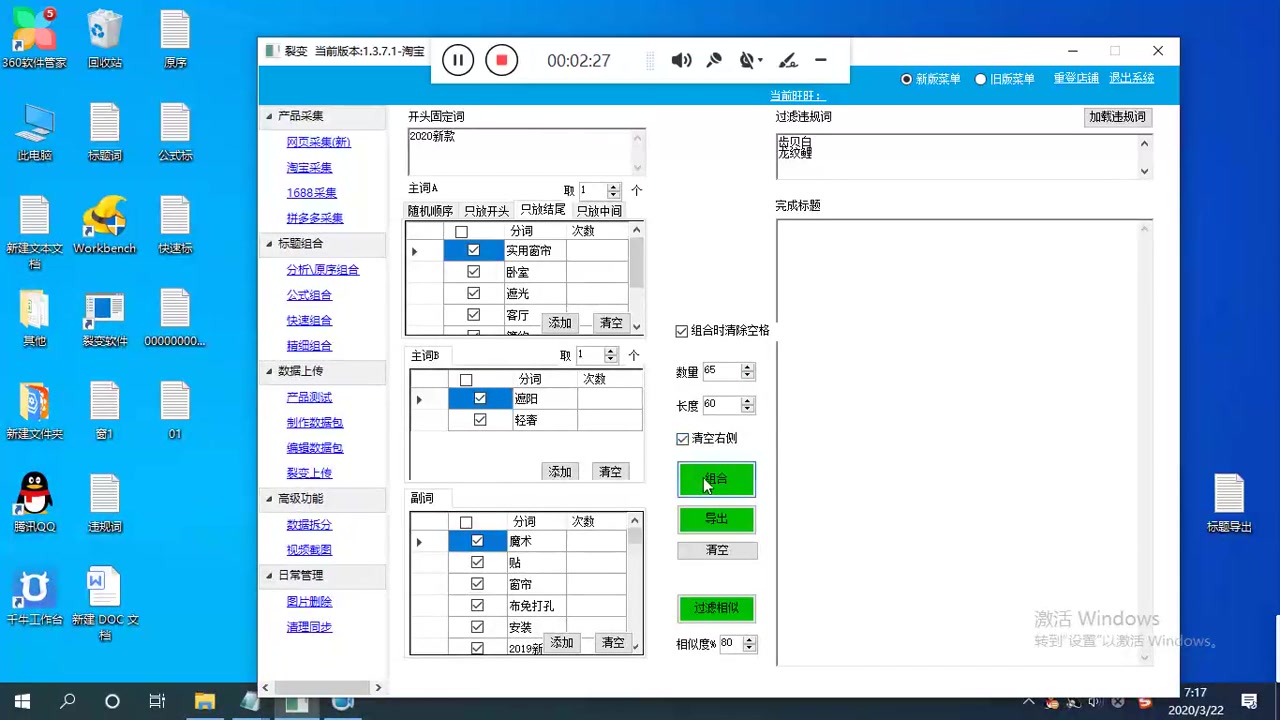The width and height of the screenshot is (1280, 720).
Task: Increase 主词A 取 count stepper
Action: (x=614, y=186)
